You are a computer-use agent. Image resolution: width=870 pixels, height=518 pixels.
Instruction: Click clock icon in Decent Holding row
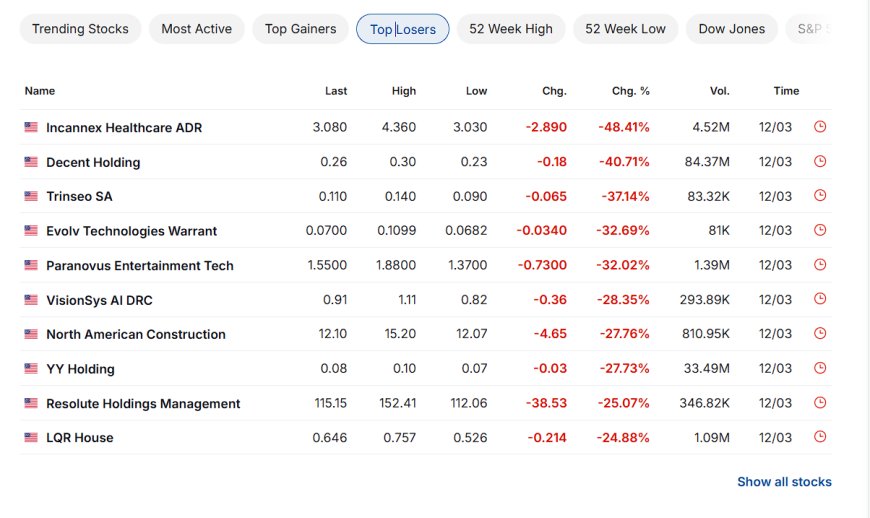[x=820, y=161]
